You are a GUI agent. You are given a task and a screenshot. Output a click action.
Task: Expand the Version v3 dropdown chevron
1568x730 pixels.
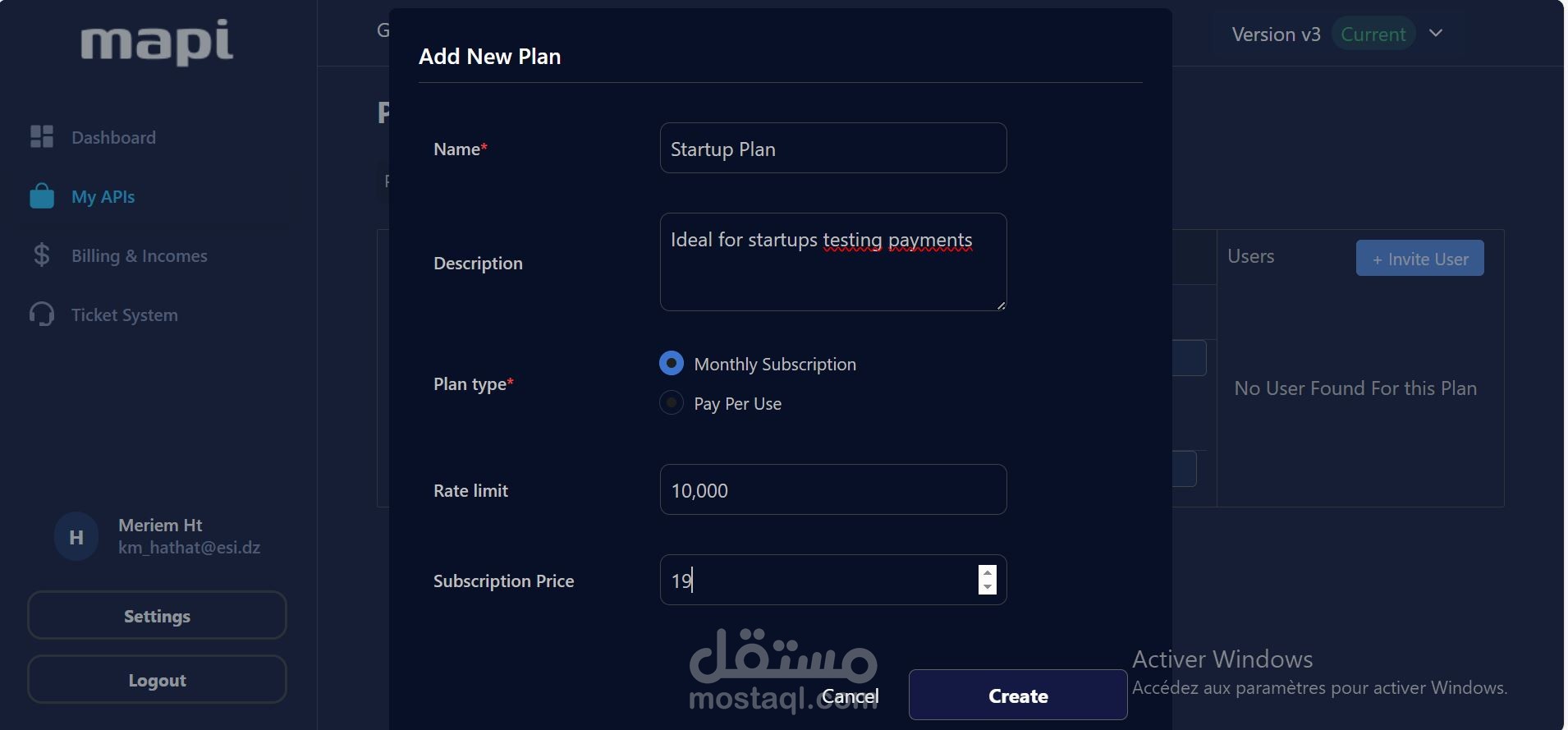(1436, 34)
